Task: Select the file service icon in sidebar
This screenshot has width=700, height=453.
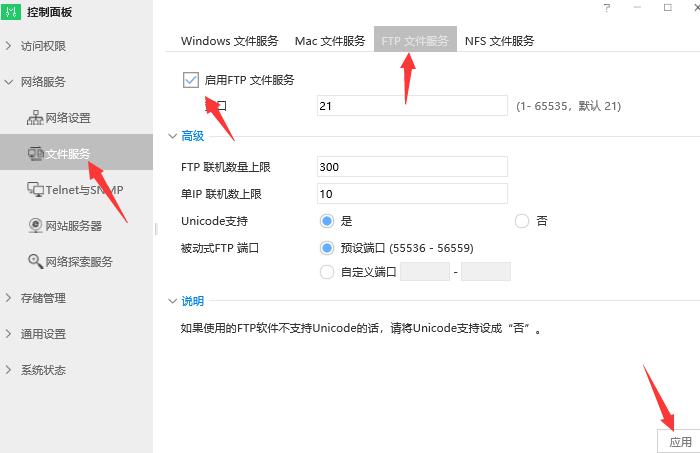Action: point(35,154)
